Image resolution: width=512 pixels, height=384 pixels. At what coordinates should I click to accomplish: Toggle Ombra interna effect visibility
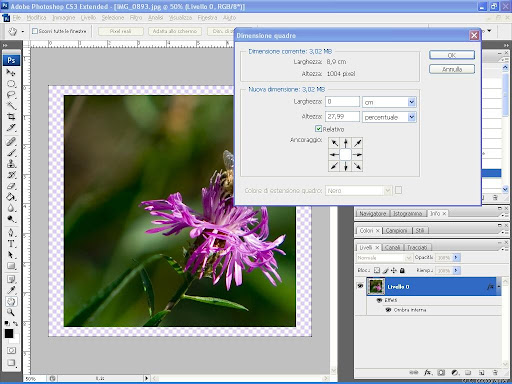tap(388, 310)
